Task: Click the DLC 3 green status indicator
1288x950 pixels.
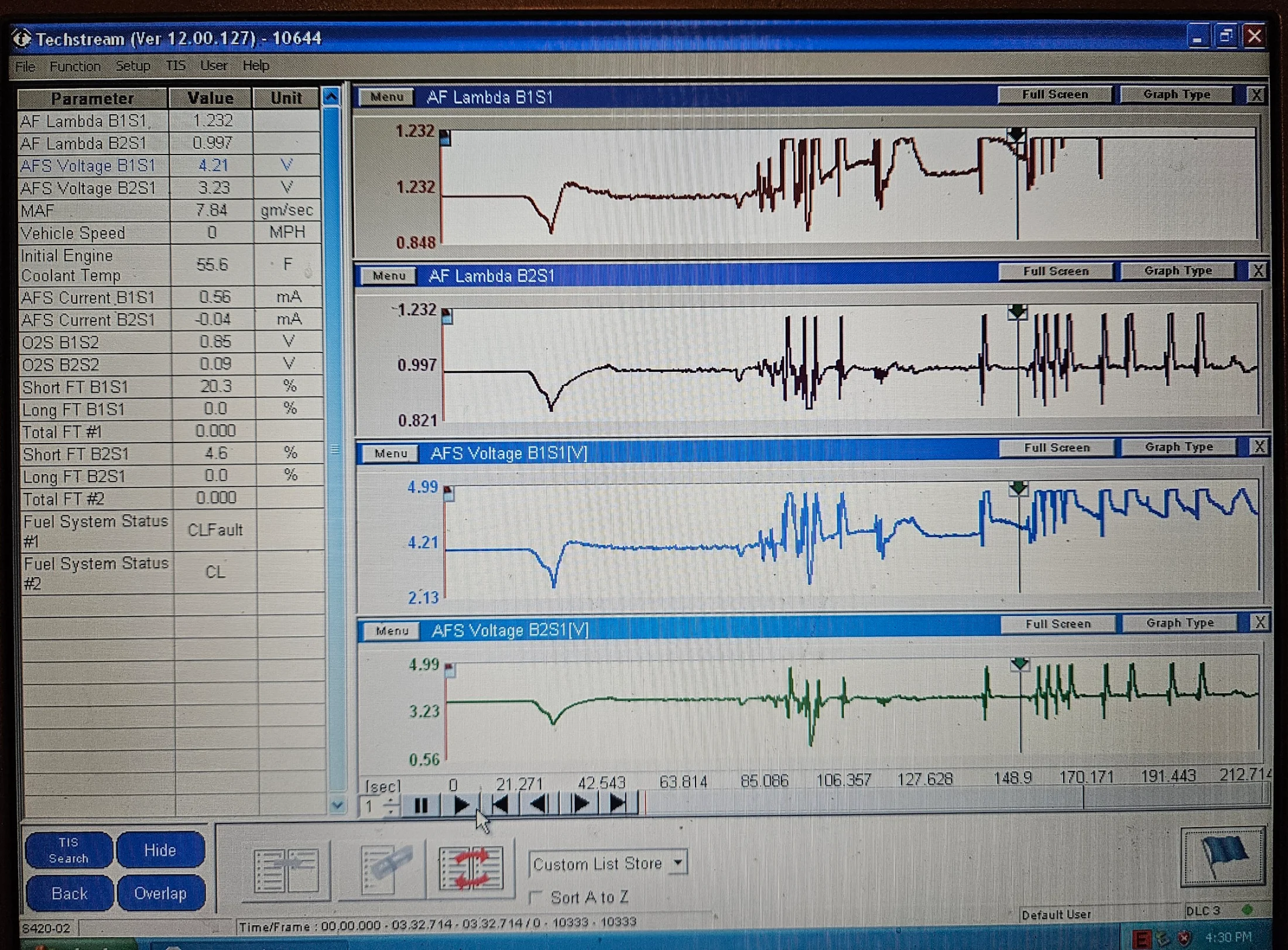Action: coord(1247,910)
